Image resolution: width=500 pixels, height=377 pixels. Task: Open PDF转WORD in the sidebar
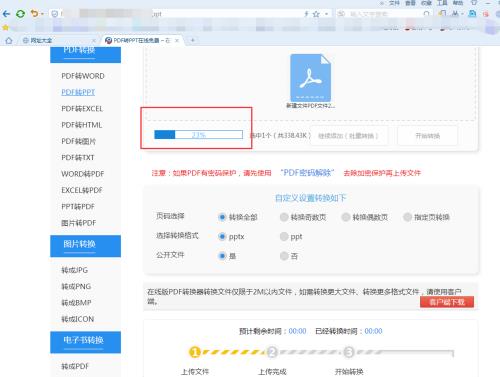pyautogui.click(x=83, y=76)
